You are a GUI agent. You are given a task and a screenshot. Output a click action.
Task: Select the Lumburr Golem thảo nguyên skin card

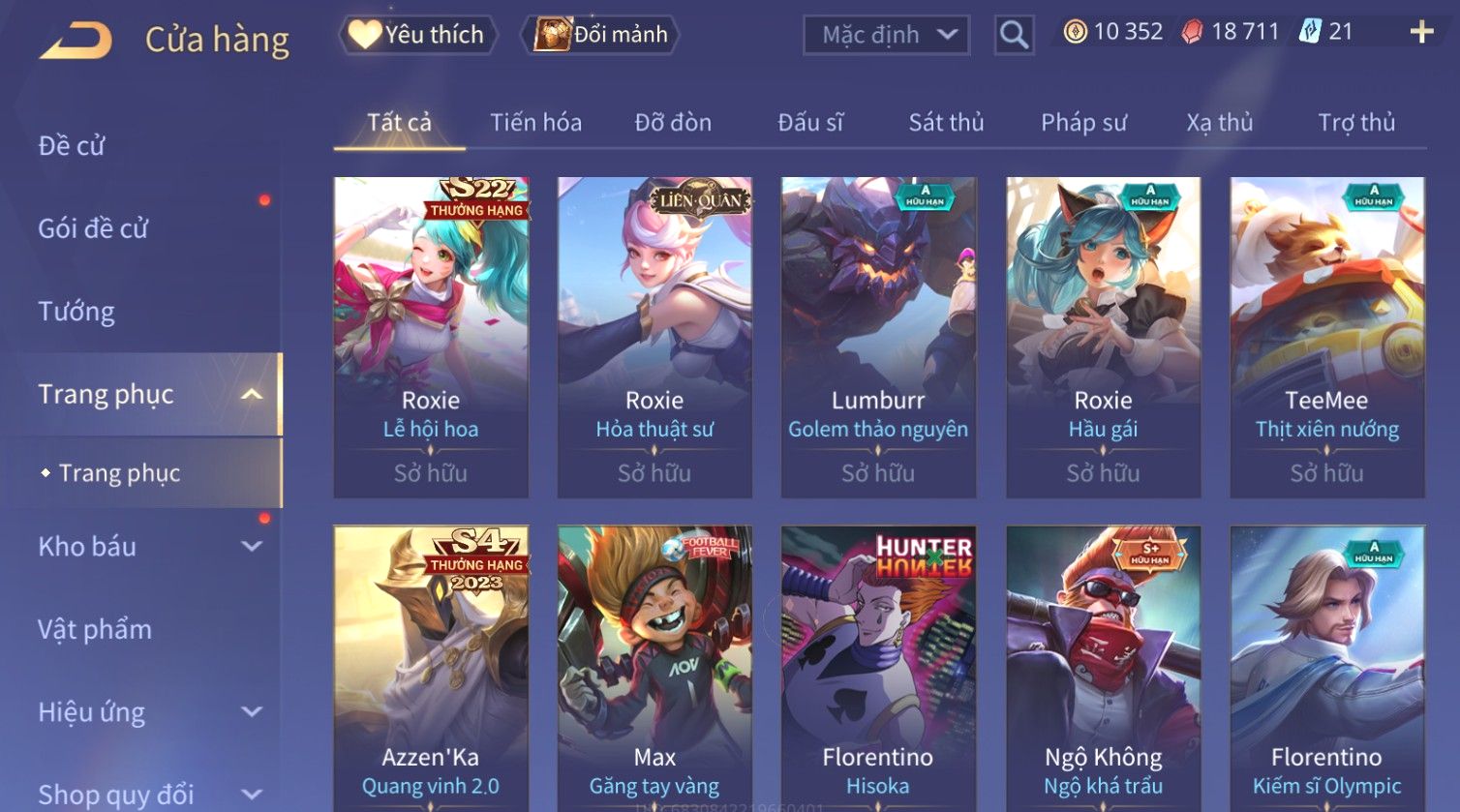878,338
